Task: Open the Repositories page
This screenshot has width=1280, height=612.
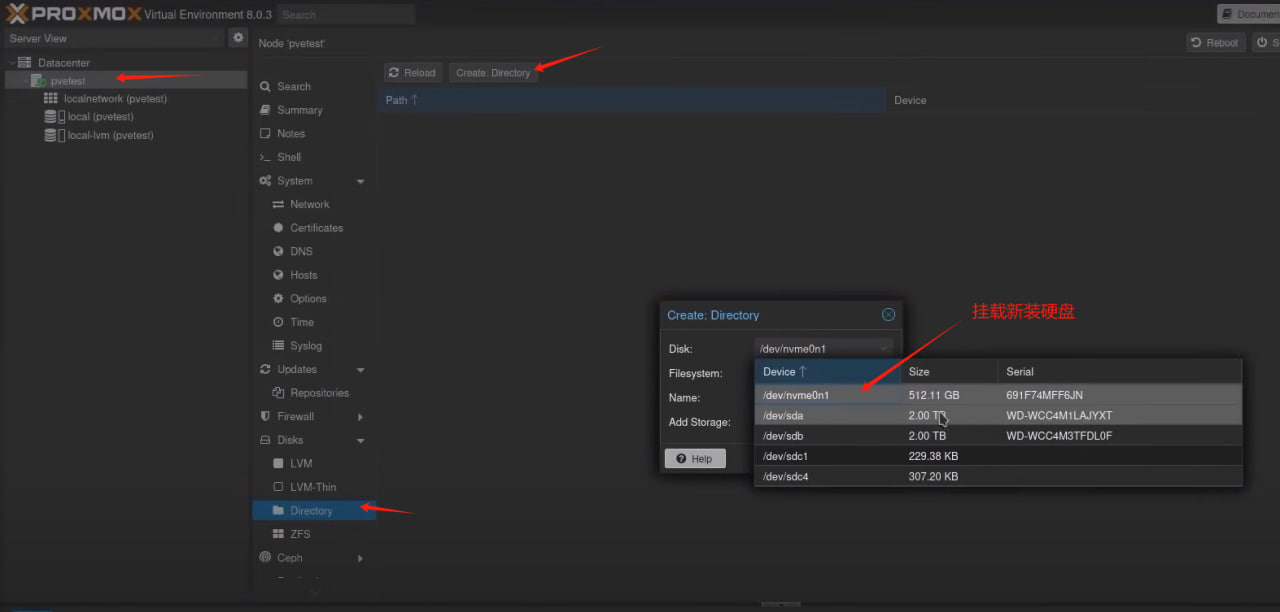Action: [319, 393]
